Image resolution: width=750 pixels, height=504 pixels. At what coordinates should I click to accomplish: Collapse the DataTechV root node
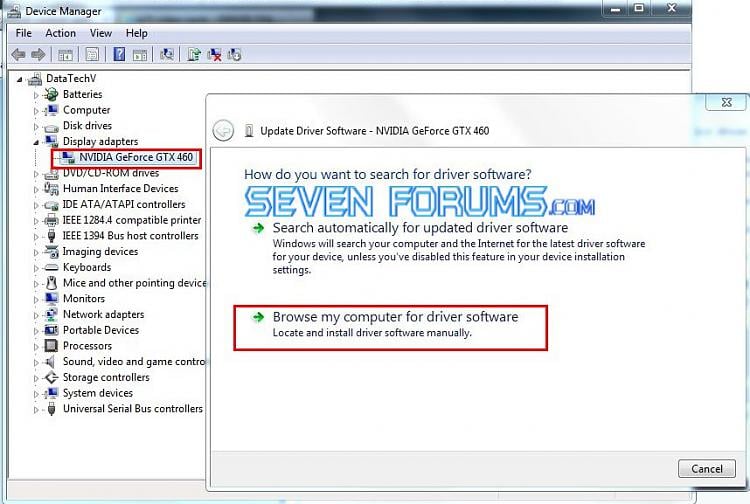coord(19,79)
